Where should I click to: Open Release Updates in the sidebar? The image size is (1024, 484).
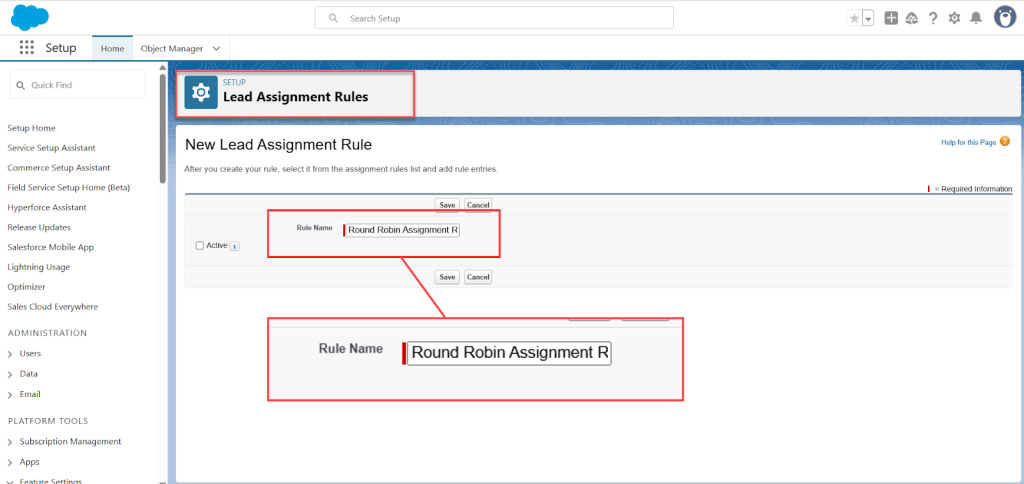point(39,227)
